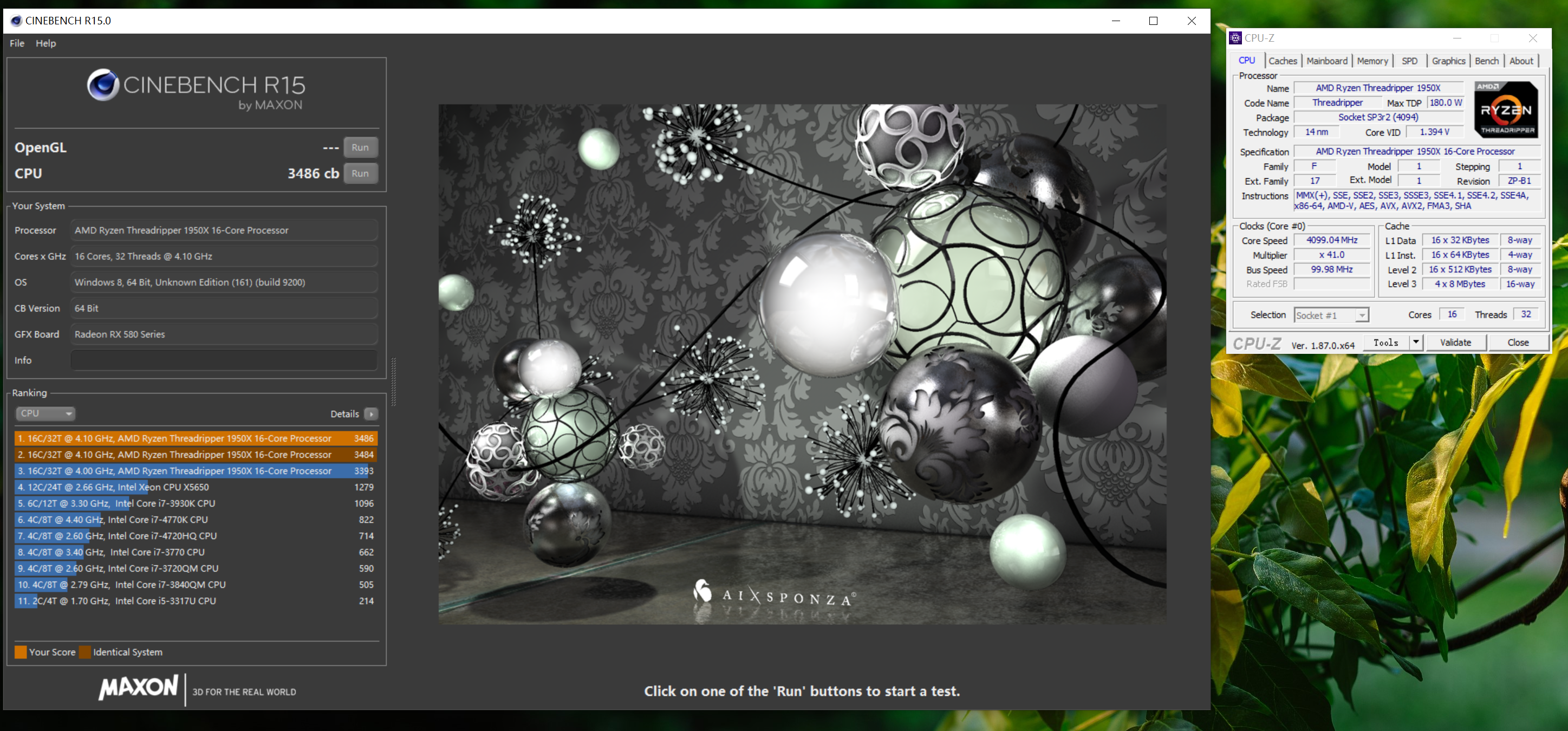Click the panel splitter grip handle

394,382
